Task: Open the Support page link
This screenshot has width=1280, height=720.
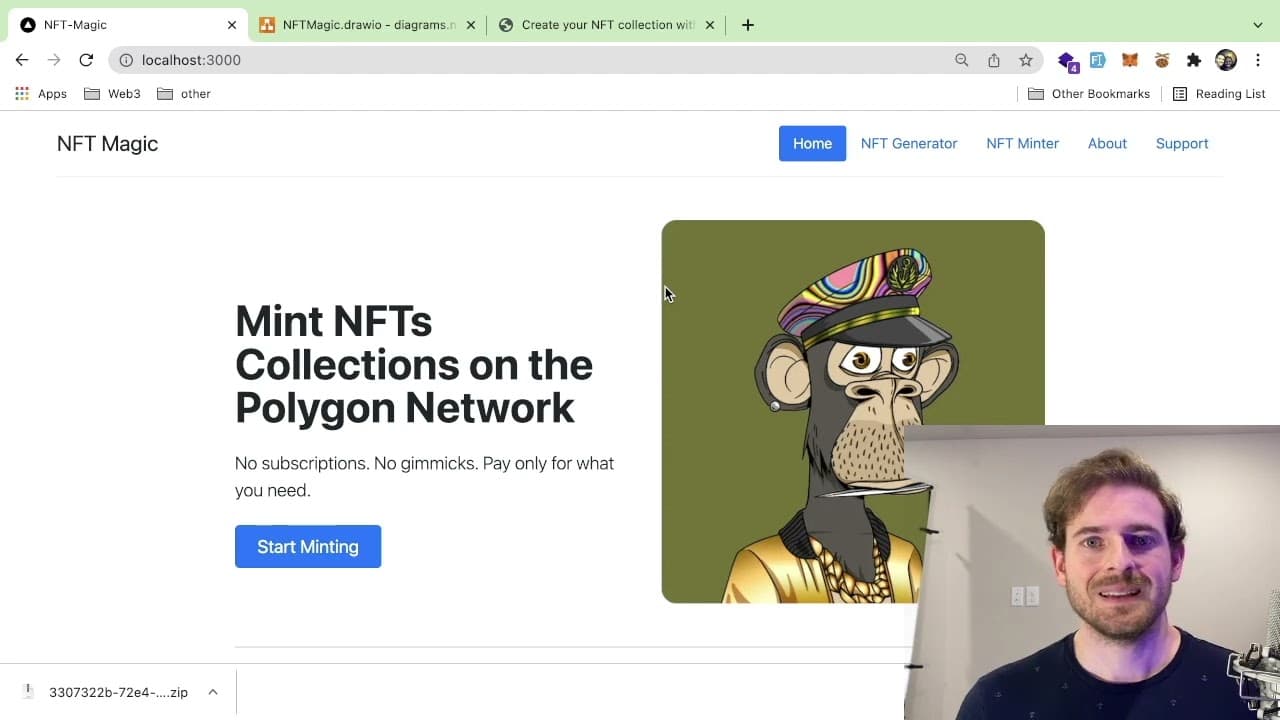Action: click(x=1182, y=144)
